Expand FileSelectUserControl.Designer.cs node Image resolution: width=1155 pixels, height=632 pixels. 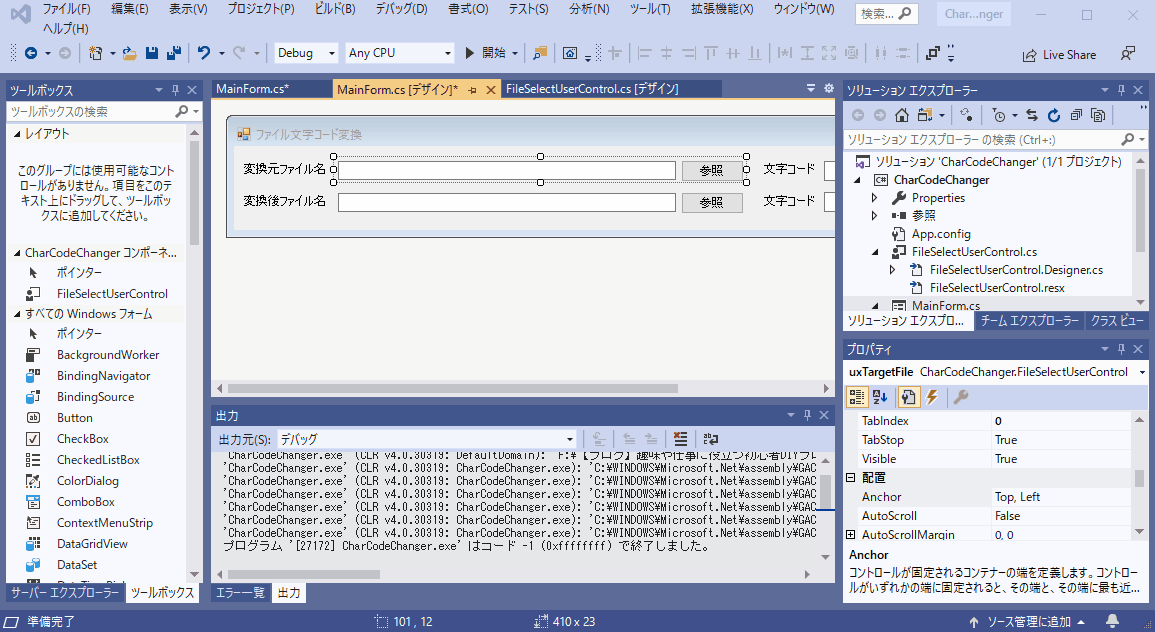coord(892,270)
